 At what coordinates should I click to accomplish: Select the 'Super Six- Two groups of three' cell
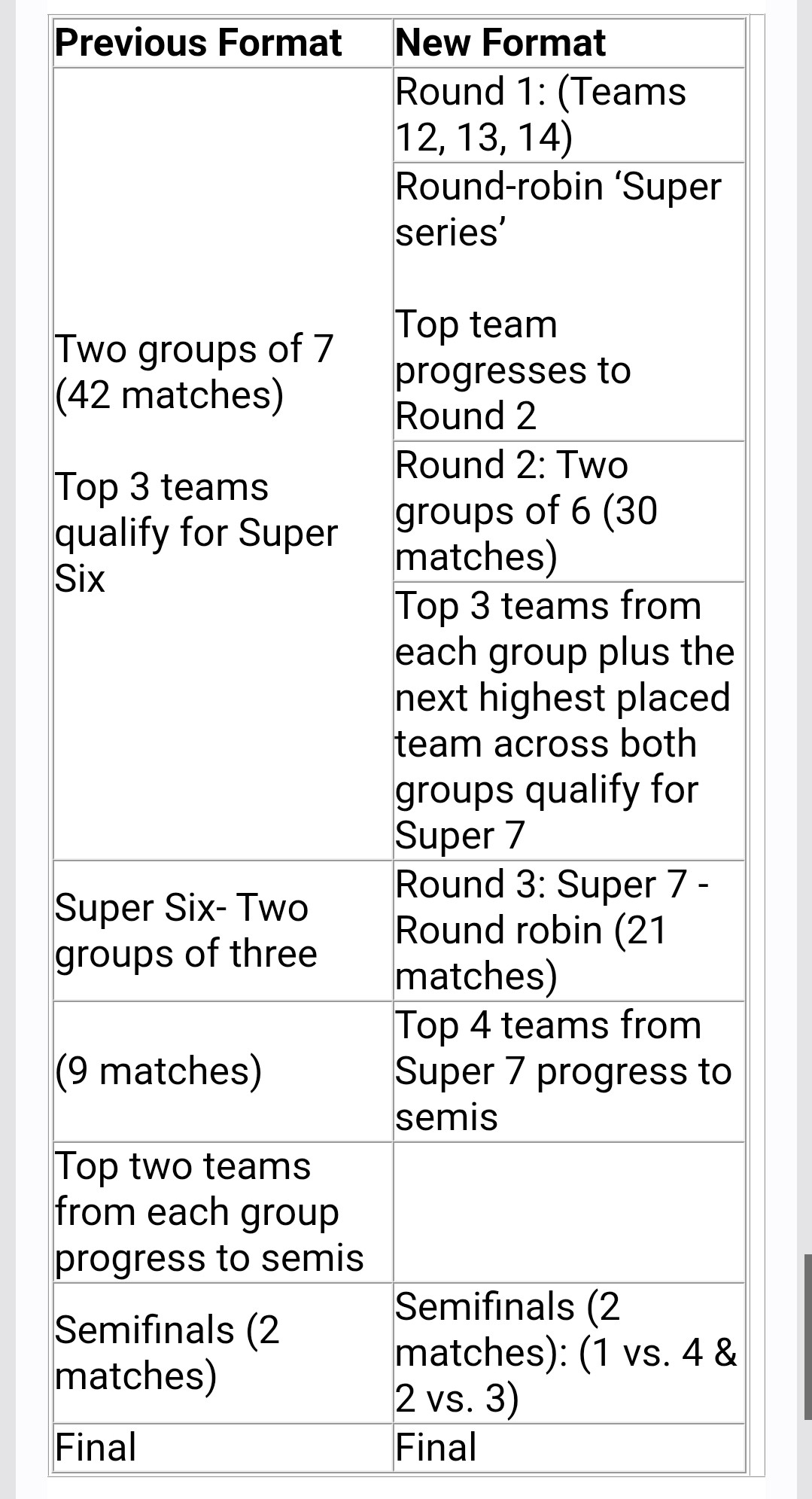223,931
